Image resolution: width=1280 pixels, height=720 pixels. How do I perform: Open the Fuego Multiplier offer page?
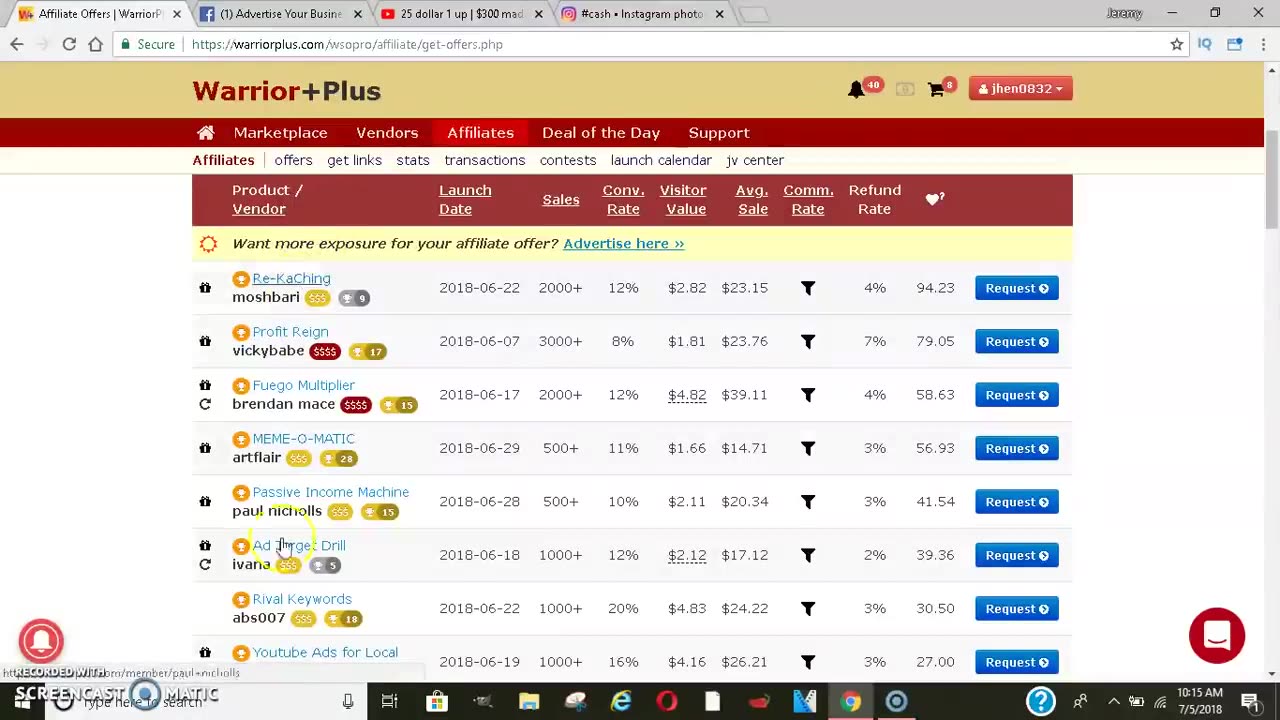click(303, 385)
